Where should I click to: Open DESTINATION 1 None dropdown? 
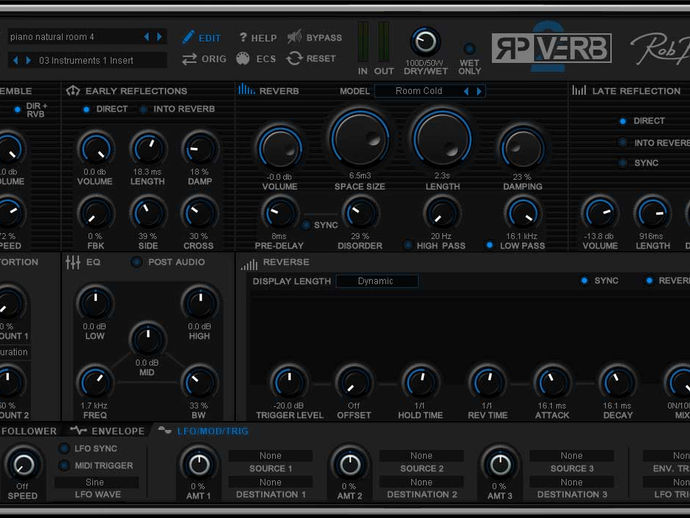pyautogui.click(x=270, y=482)
